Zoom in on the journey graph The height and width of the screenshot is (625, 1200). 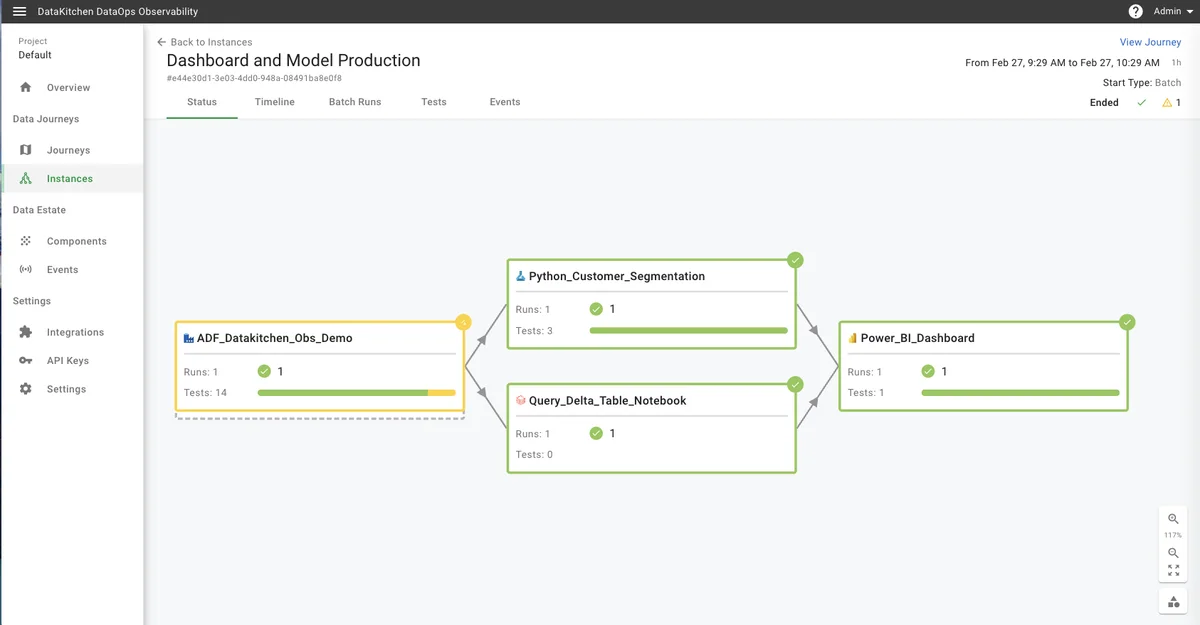(x=1173, y=519)
